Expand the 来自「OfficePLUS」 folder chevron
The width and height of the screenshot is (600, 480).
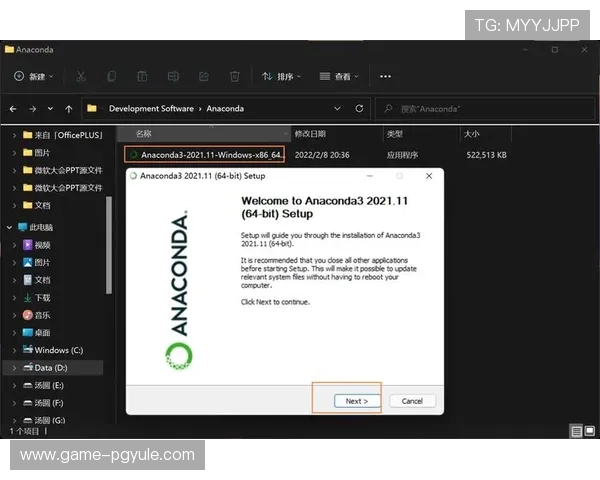(x=14, y=135)
